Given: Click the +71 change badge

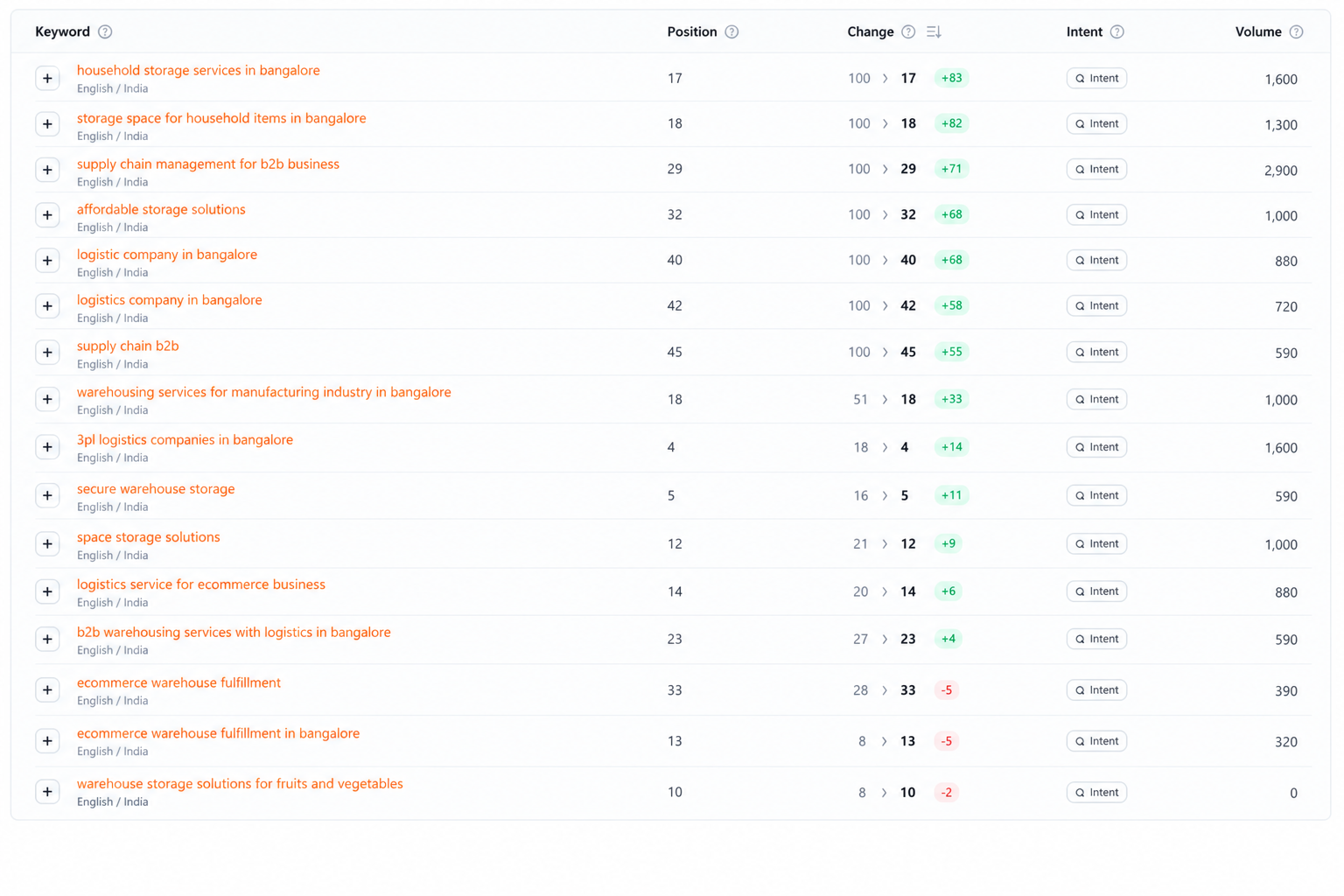Looking at the screenshot, I should 951,170.
